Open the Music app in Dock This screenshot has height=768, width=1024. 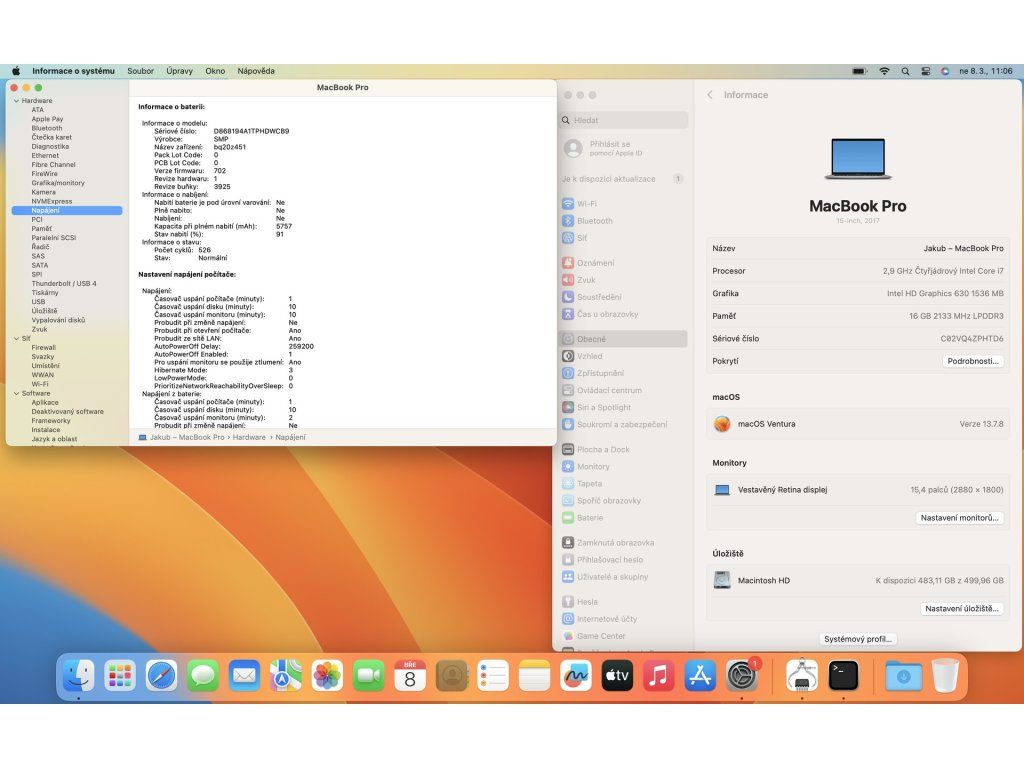[x=658, y=676]
